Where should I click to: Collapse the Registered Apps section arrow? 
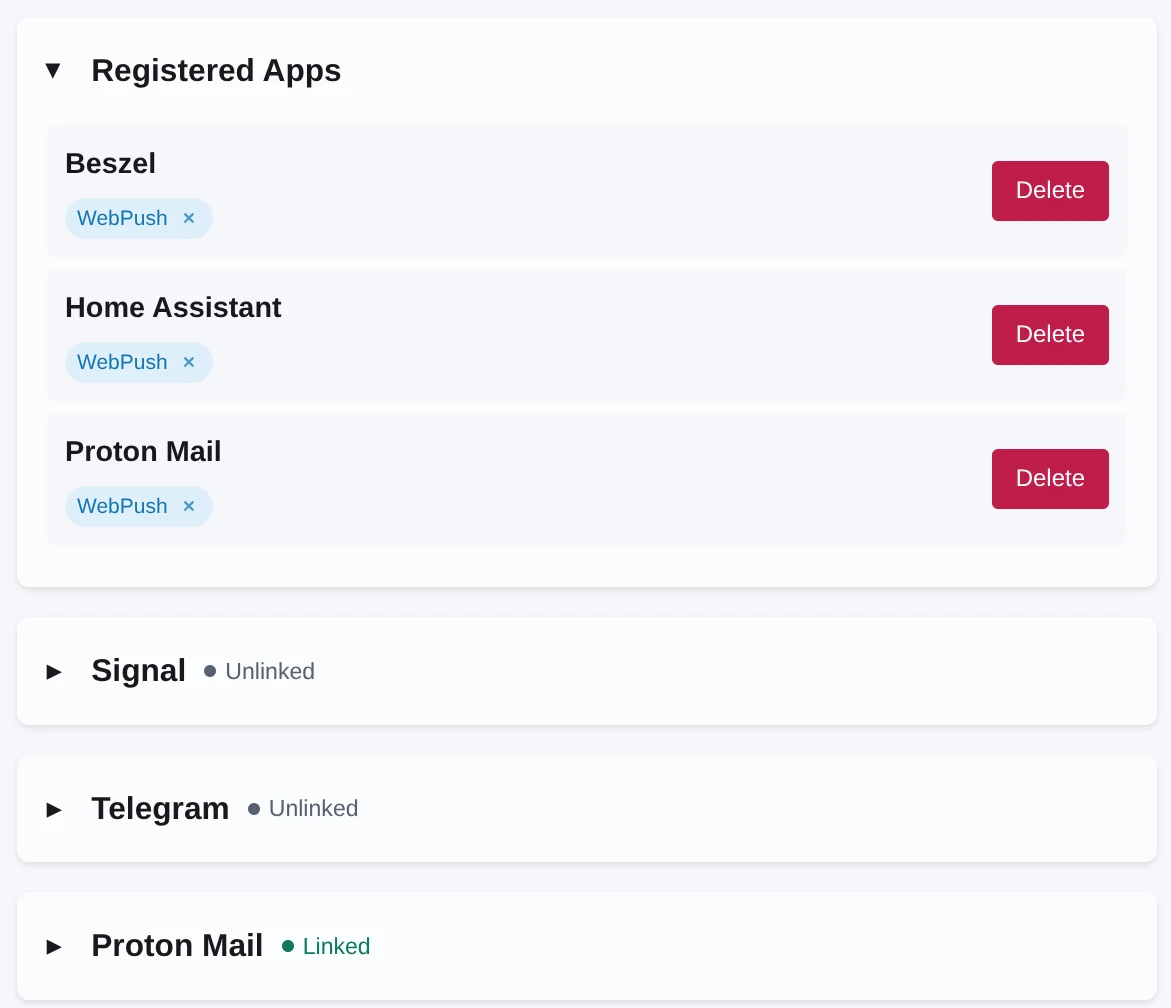click(x=53, y=71)
